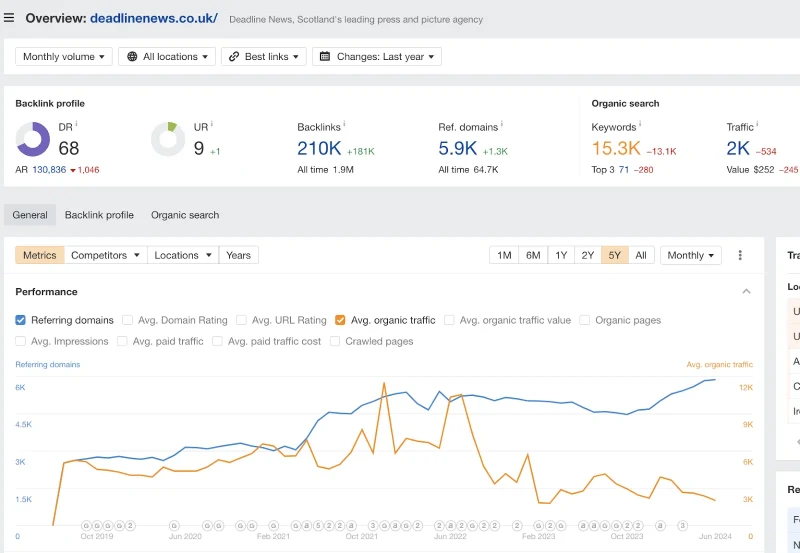This screenshot has height=553, width=800.
Task: Select the 5Y chart range
Action: coord(615,255)
